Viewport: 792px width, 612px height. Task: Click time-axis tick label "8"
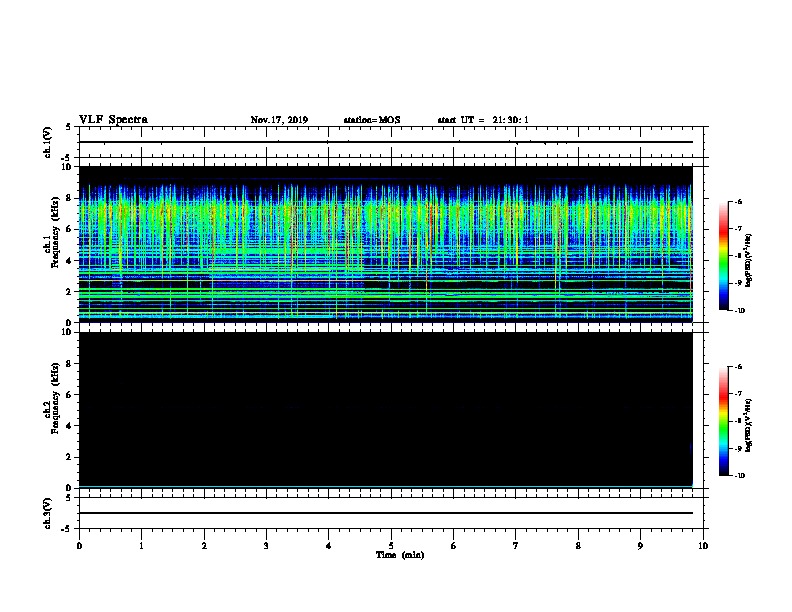click(x=578, y=546)
